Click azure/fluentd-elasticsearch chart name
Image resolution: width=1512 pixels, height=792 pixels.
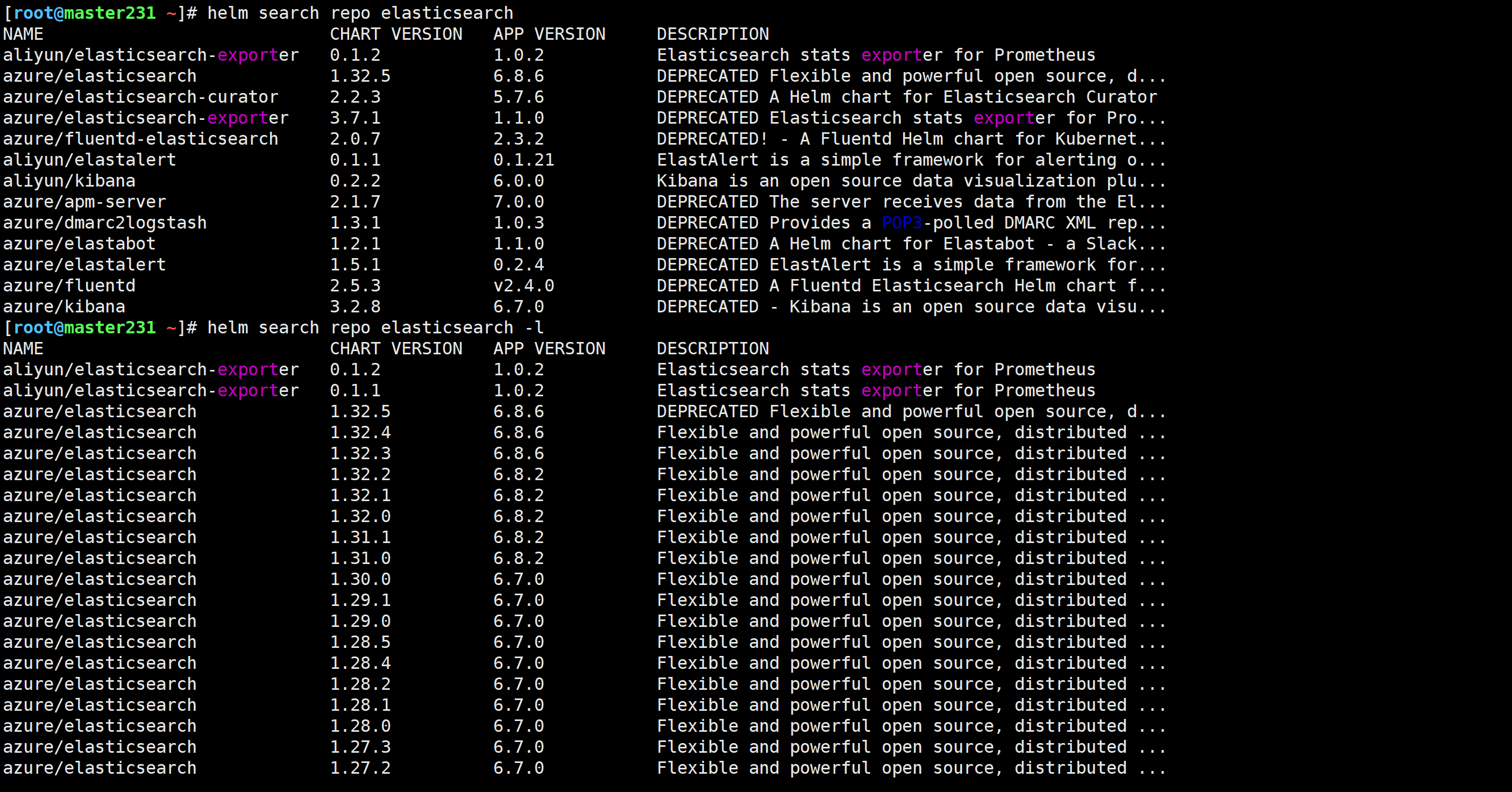pos(141,139)
